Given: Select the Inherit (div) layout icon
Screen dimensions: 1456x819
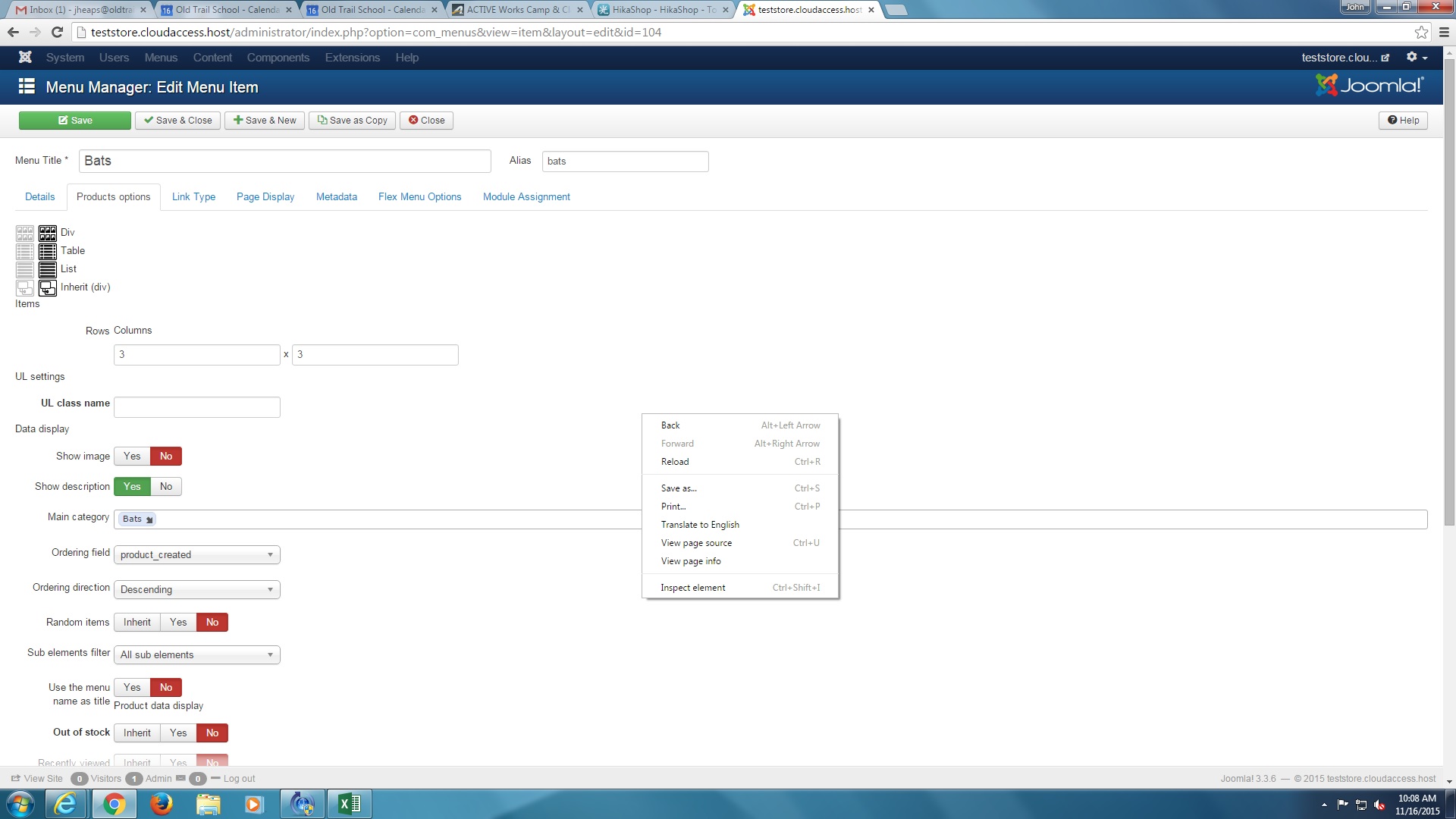Looking at the screenshot, I should (47, 287).
